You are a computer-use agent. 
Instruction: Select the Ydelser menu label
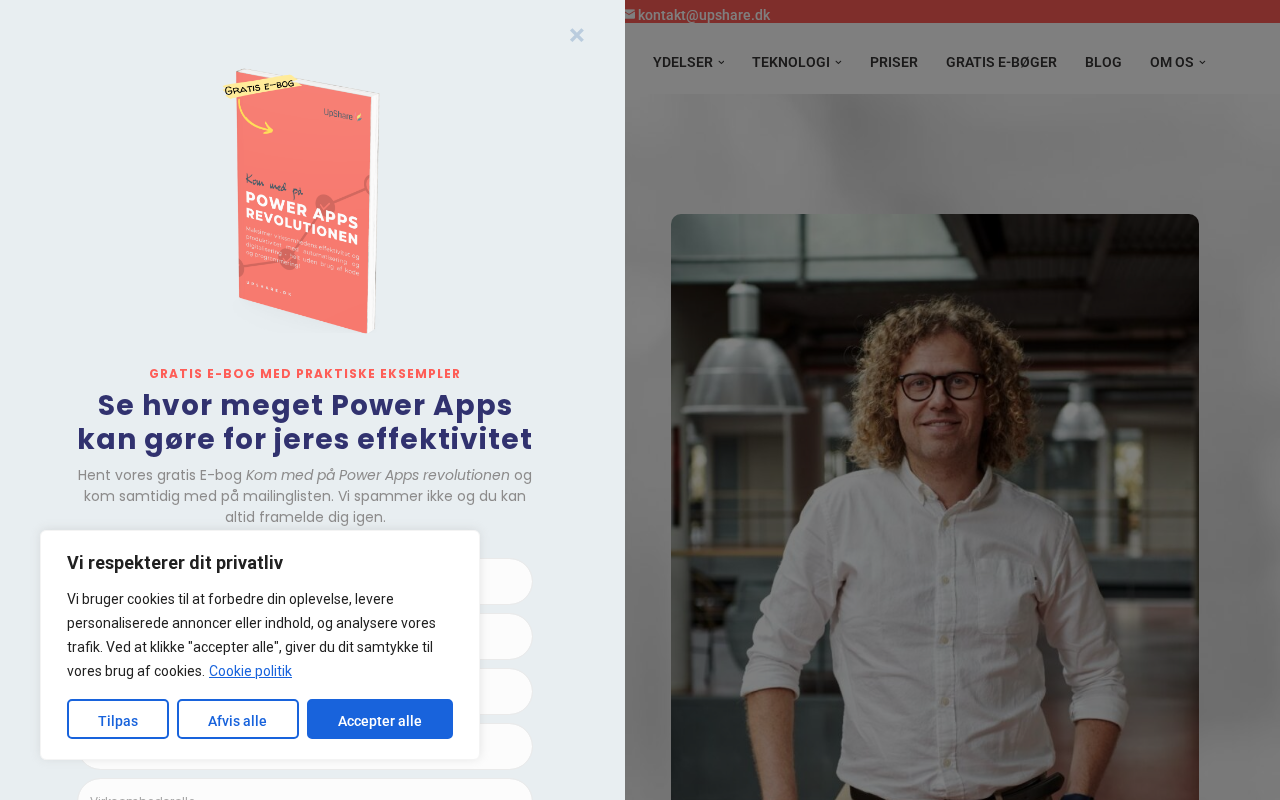683,62
